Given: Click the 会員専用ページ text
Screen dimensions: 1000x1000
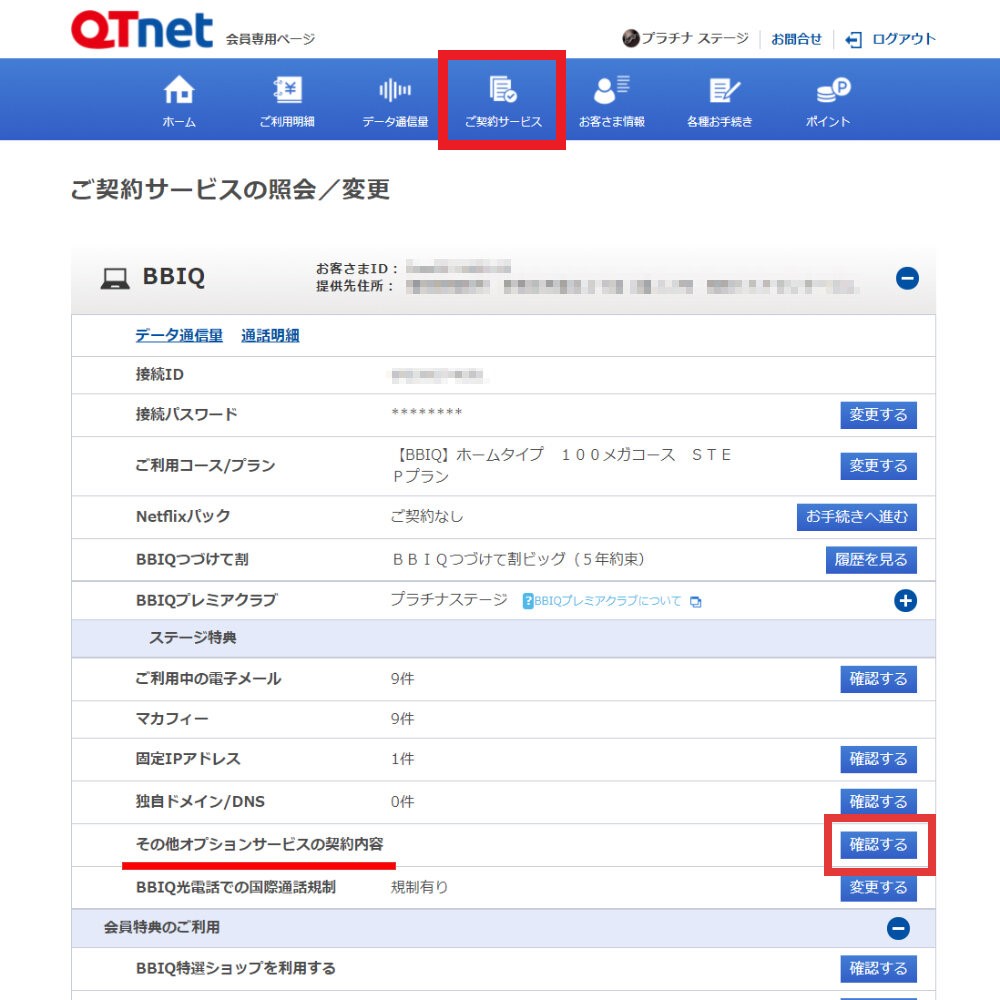Looking at the screenshot, I should [x=270, y=40].
